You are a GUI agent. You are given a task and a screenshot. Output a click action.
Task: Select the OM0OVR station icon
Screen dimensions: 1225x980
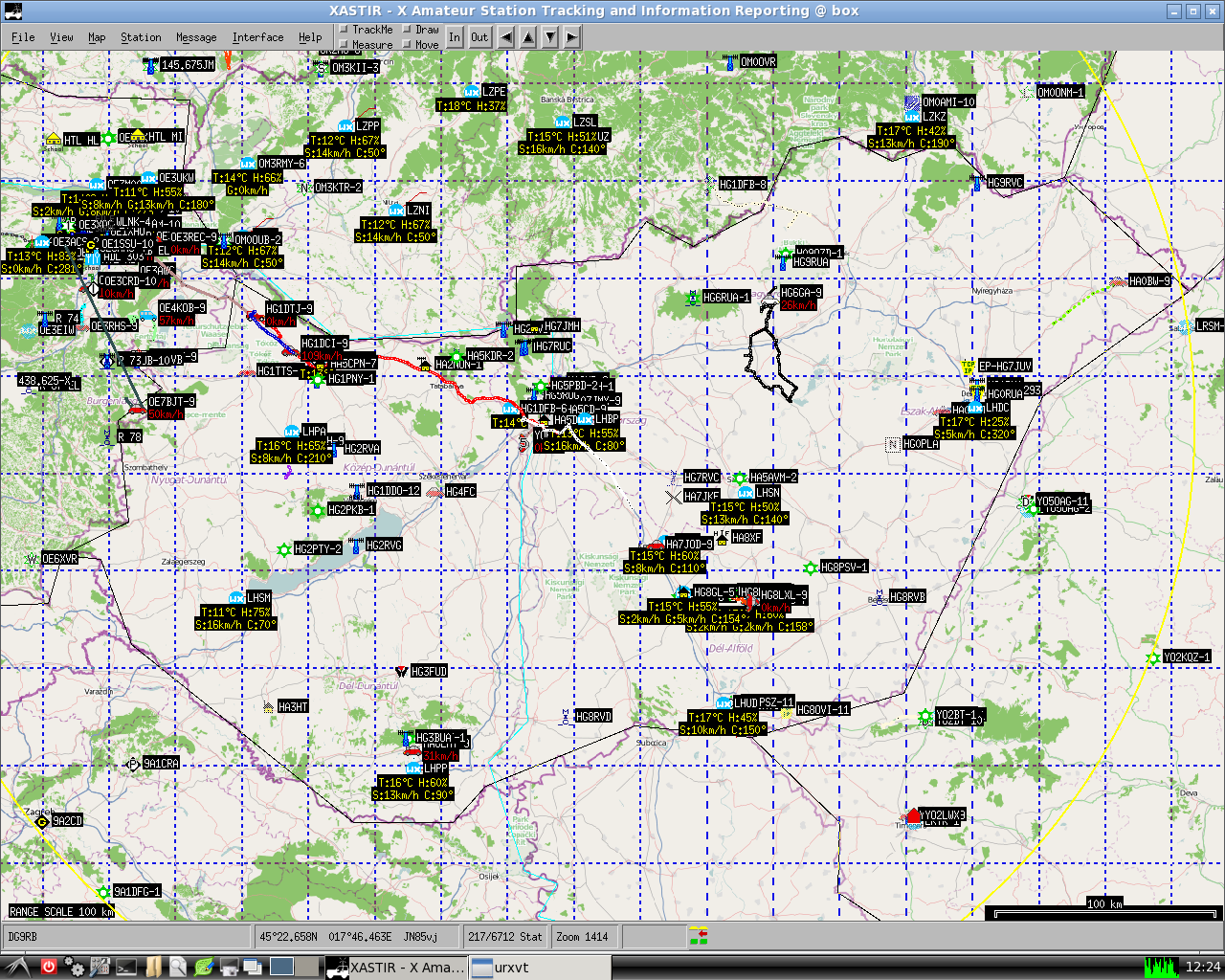point(730,62)
